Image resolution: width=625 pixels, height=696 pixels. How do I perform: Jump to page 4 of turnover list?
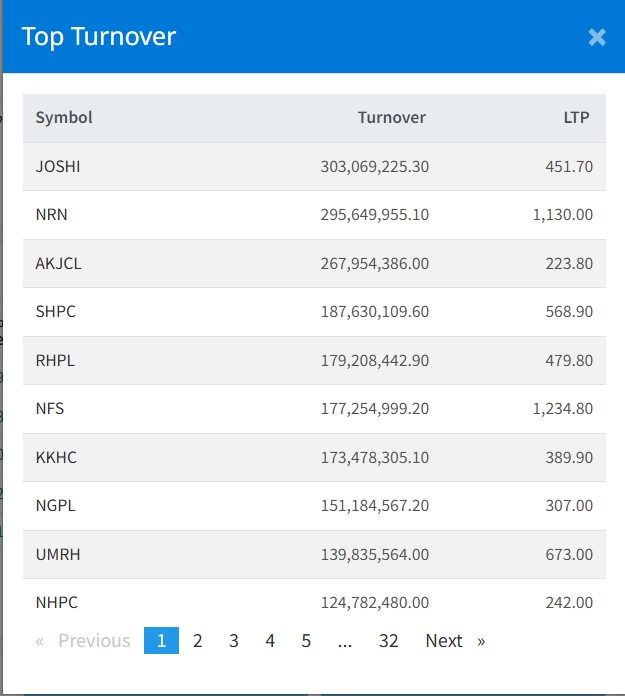coord(270,641)
